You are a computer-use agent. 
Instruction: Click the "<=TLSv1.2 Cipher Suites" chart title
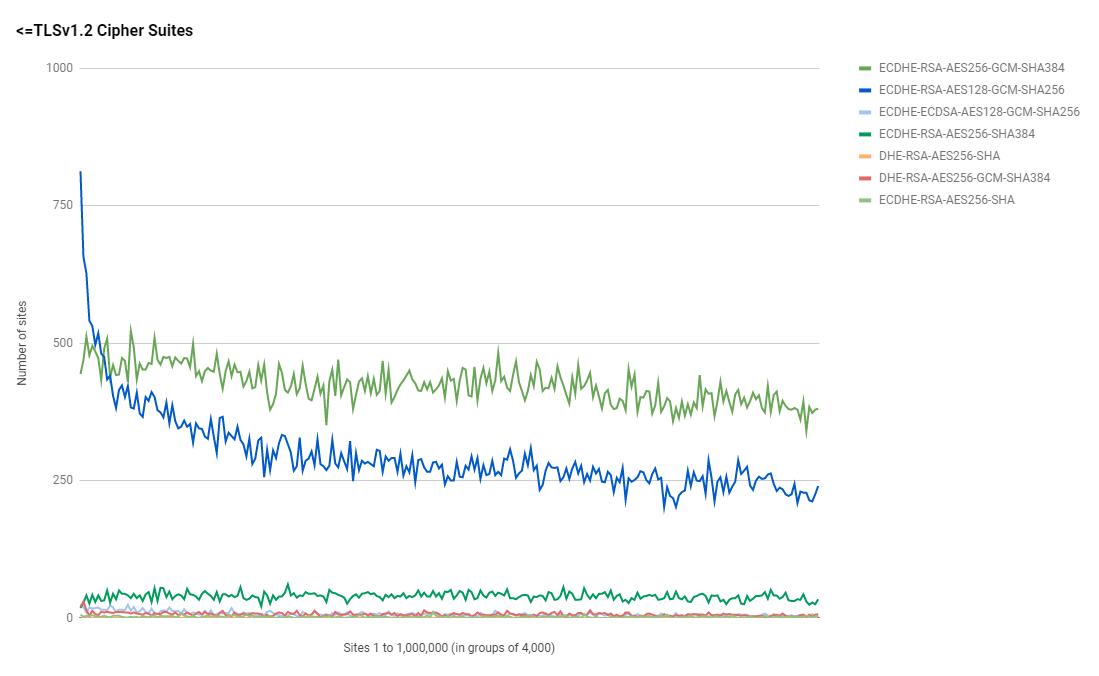coord(105,31)
